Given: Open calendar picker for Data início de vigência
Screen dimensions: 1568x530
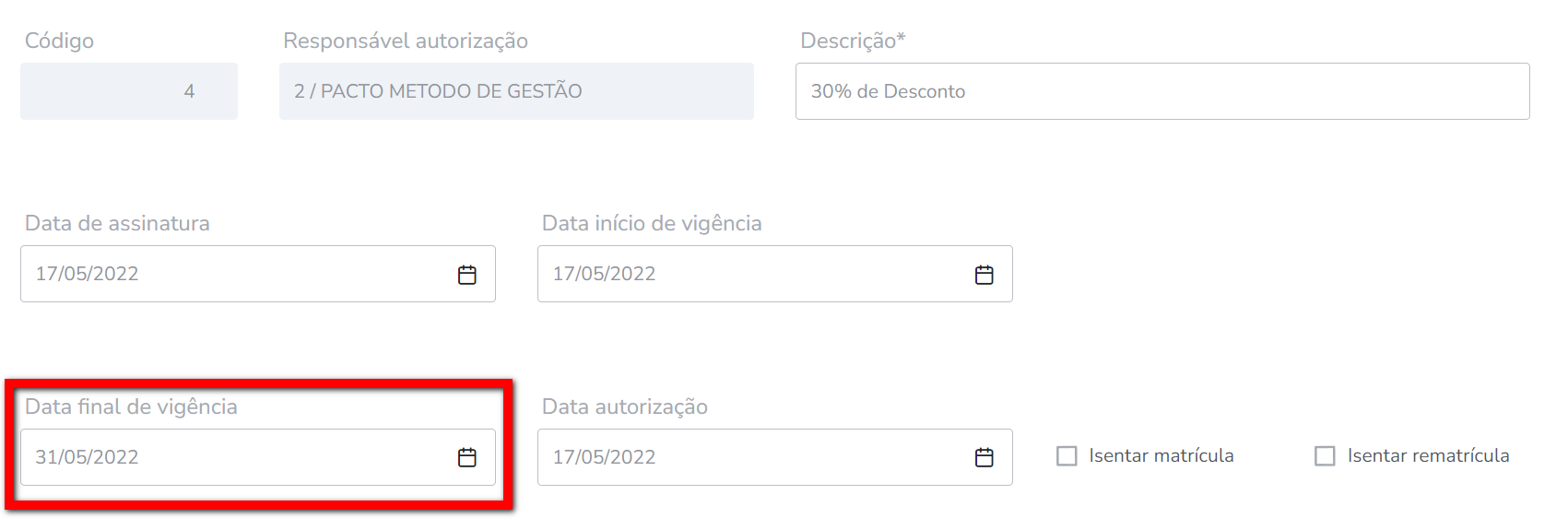Looking at the screenshot, I should 984,275.
